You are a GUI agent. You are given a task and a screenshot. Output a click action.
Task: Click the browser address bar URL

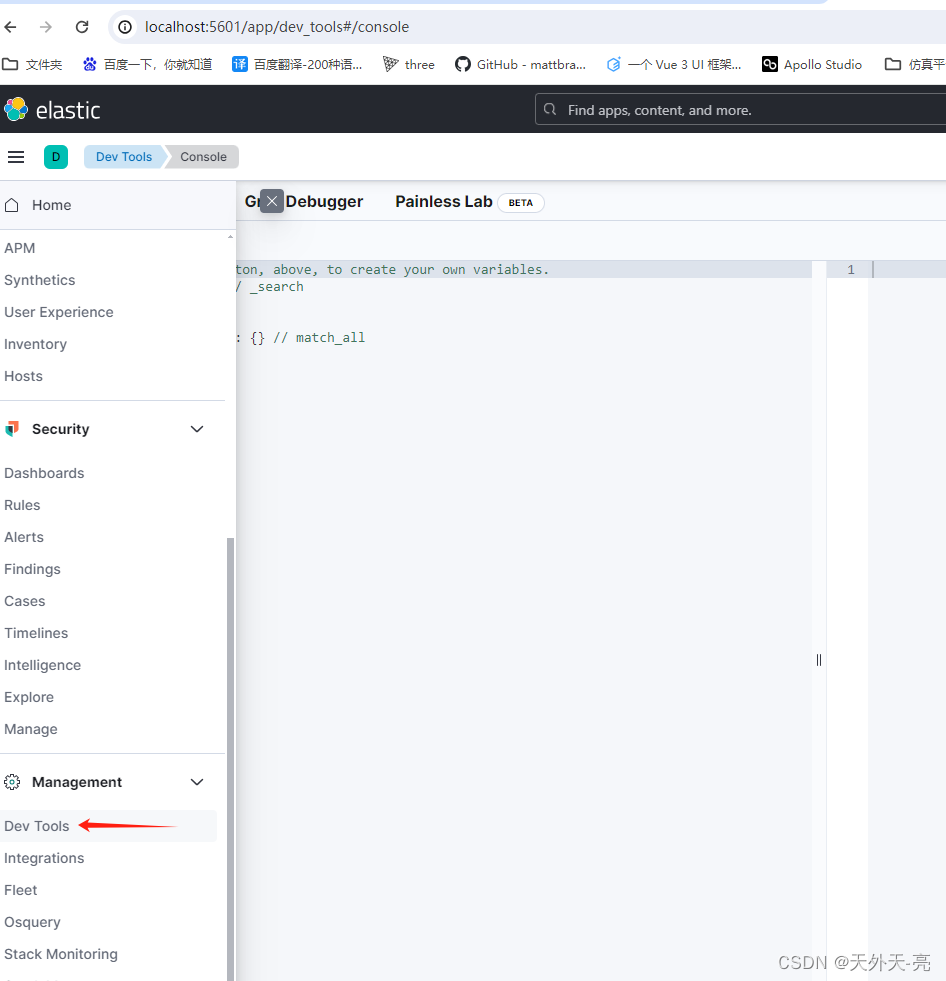tap(277, 27)
